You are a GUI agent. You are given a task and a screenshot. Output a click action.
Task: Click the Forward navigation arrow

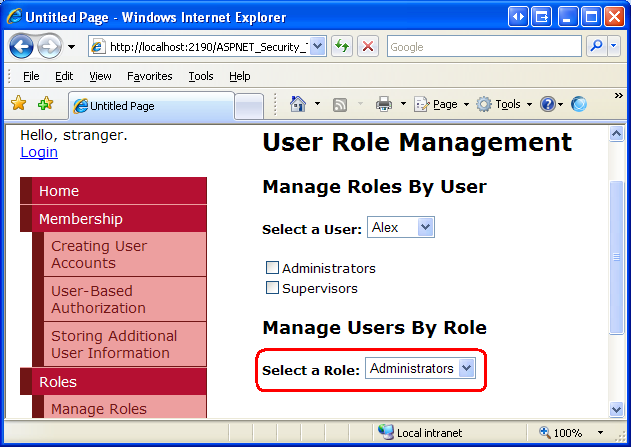(x=49, y=47)
